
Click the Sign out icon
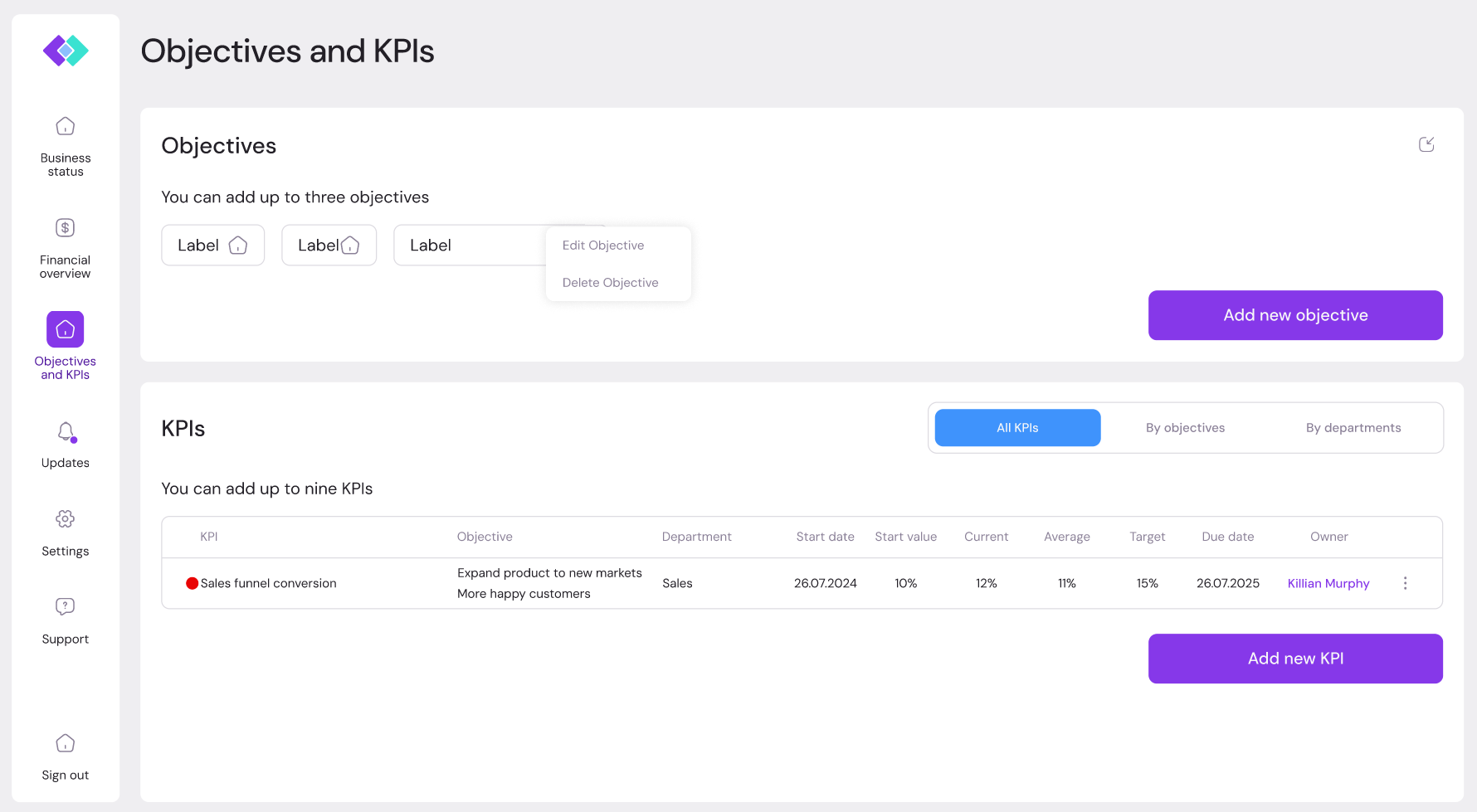point(66,743)
